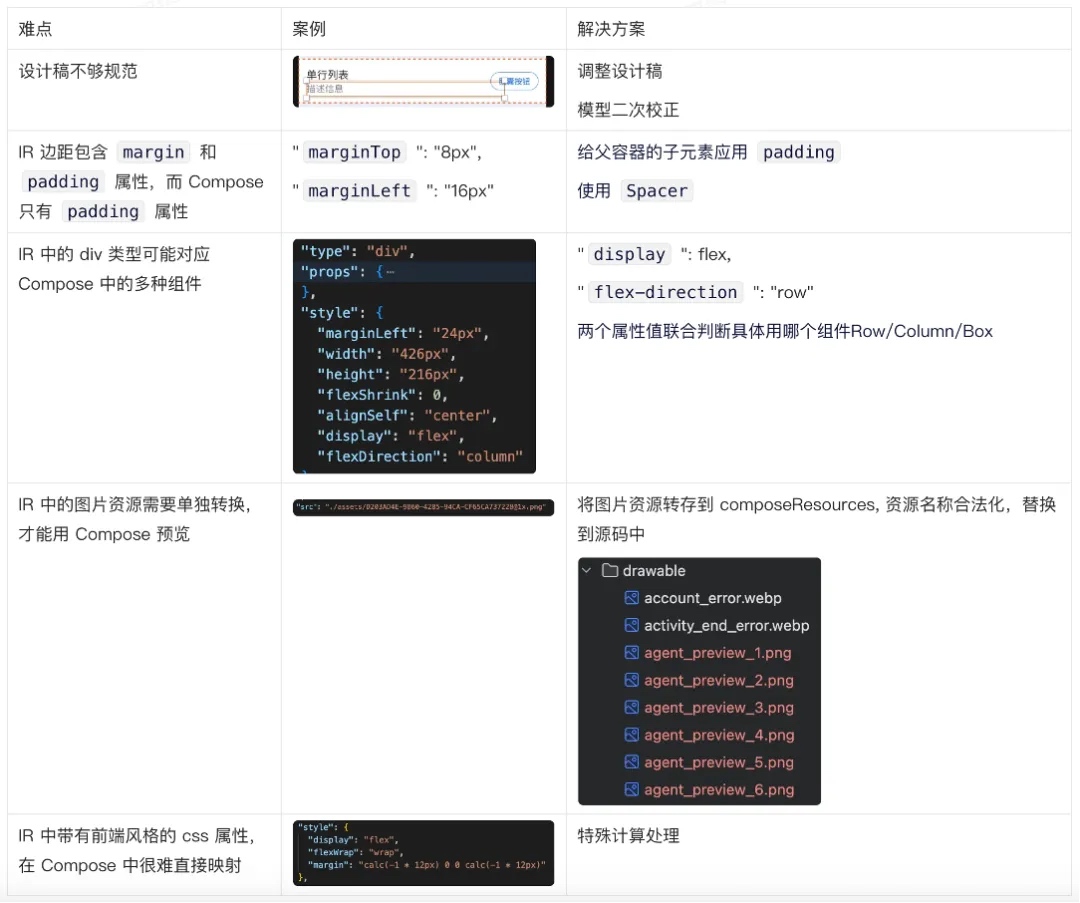Click the drawable folder icon
This screenshot has height=903, width=1080.
(x=609, y=571)
